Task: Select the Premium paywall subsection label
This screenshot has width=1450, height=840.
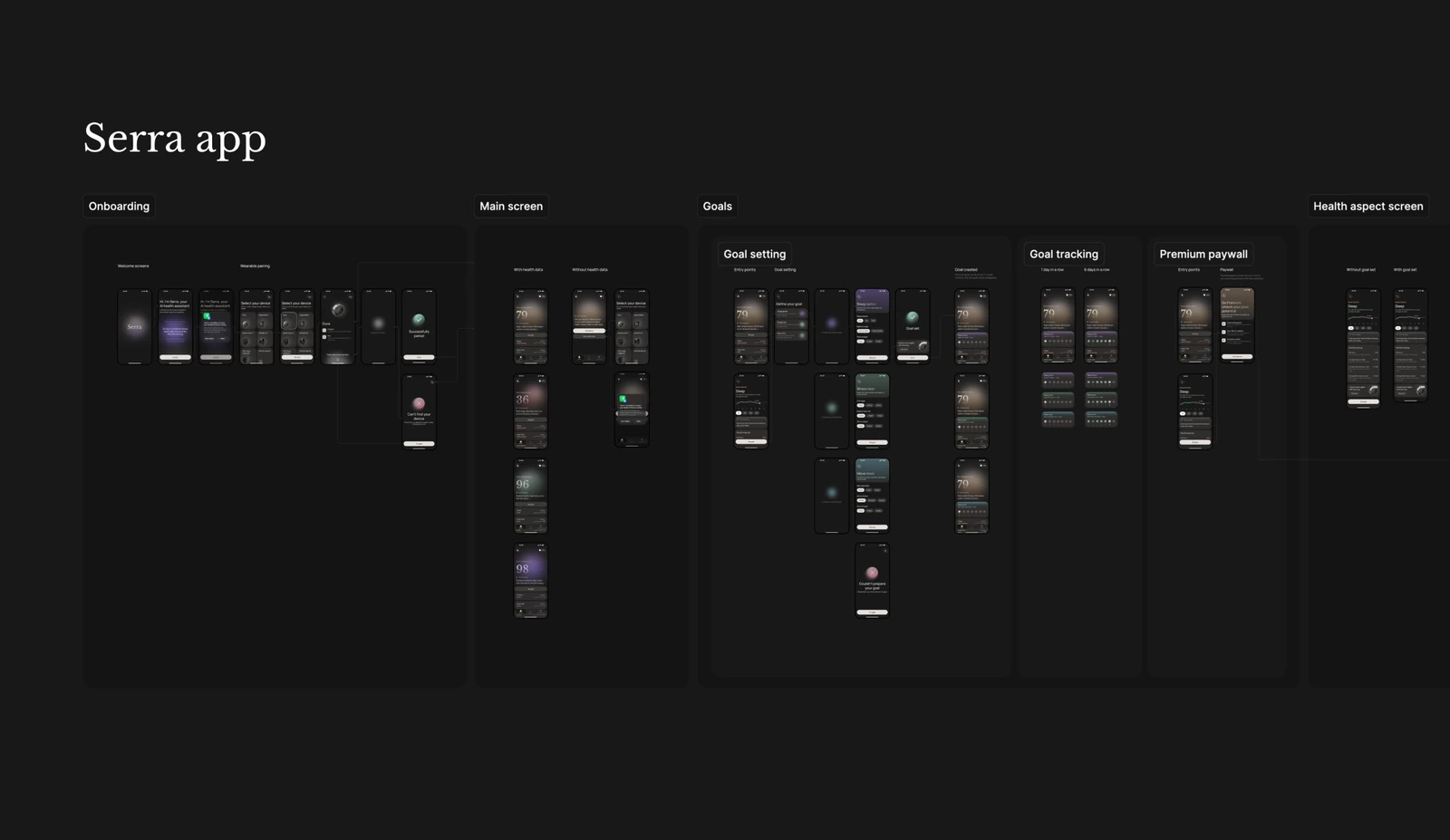Action: point(1203,255)
